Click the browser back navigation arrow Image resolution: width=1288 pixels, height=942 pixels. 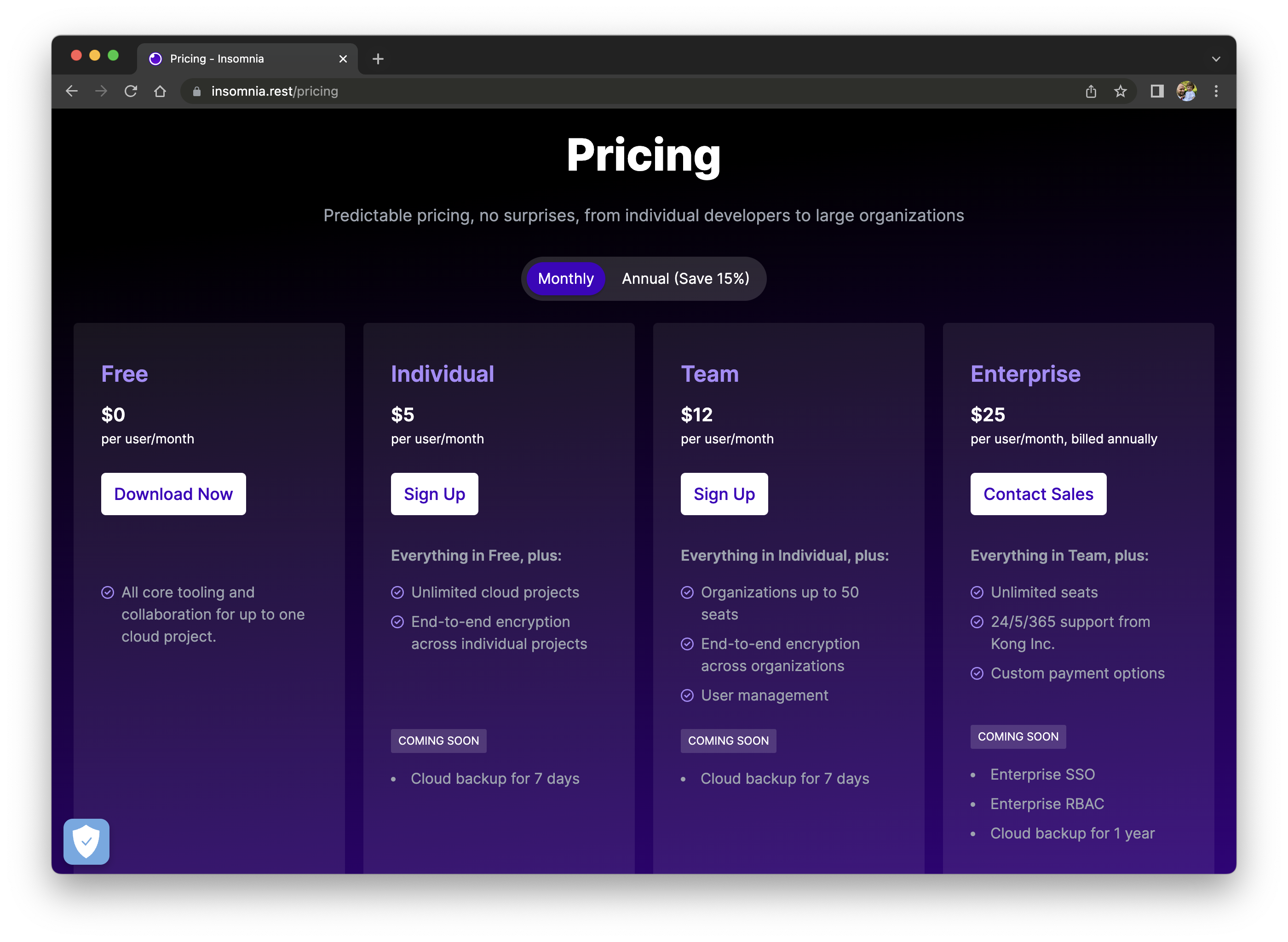[x=71, y=91]
